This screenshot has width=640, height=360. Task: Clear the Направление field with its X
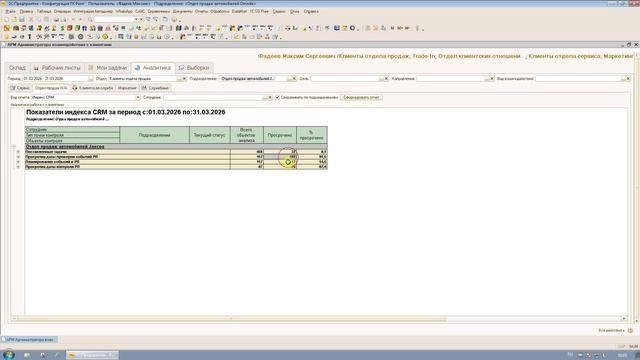pos(492,78)
